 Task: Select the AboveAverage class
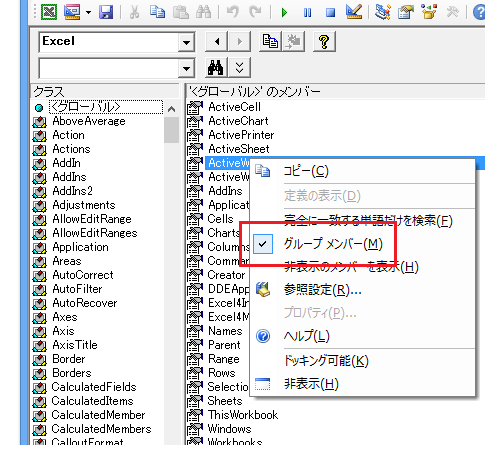pyautogui.click(x=89, y=121)
